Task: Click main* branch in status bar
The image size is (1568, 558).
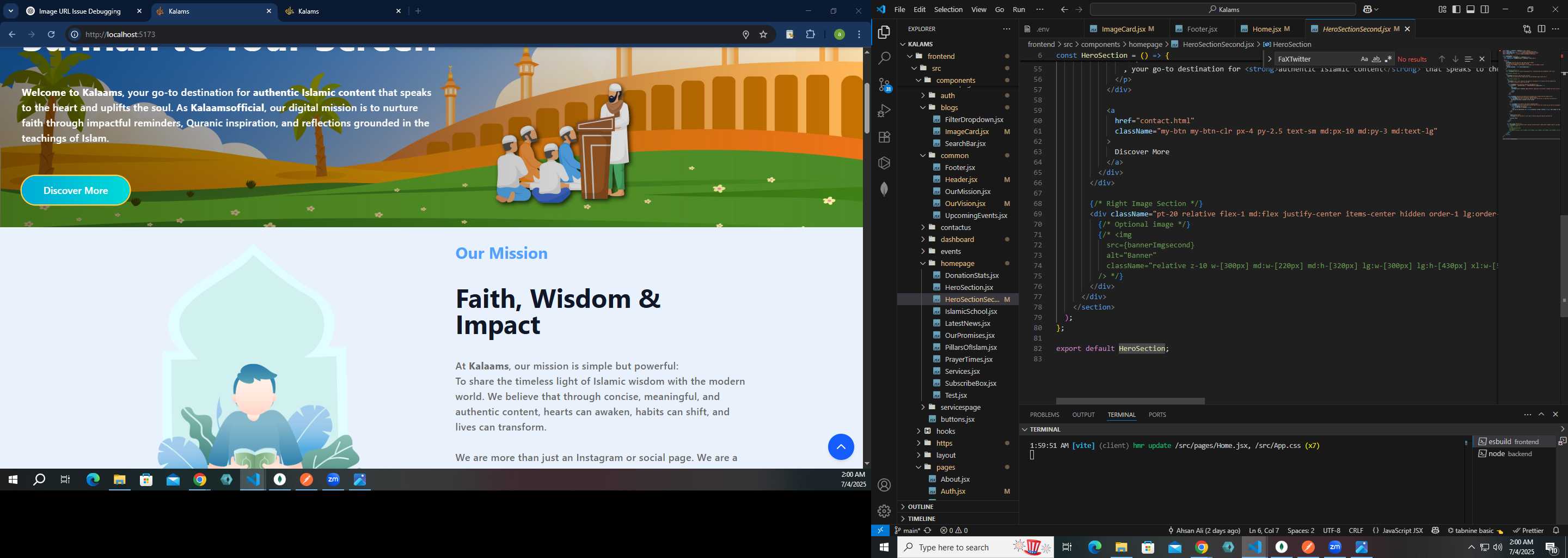Action: [907, 531]
